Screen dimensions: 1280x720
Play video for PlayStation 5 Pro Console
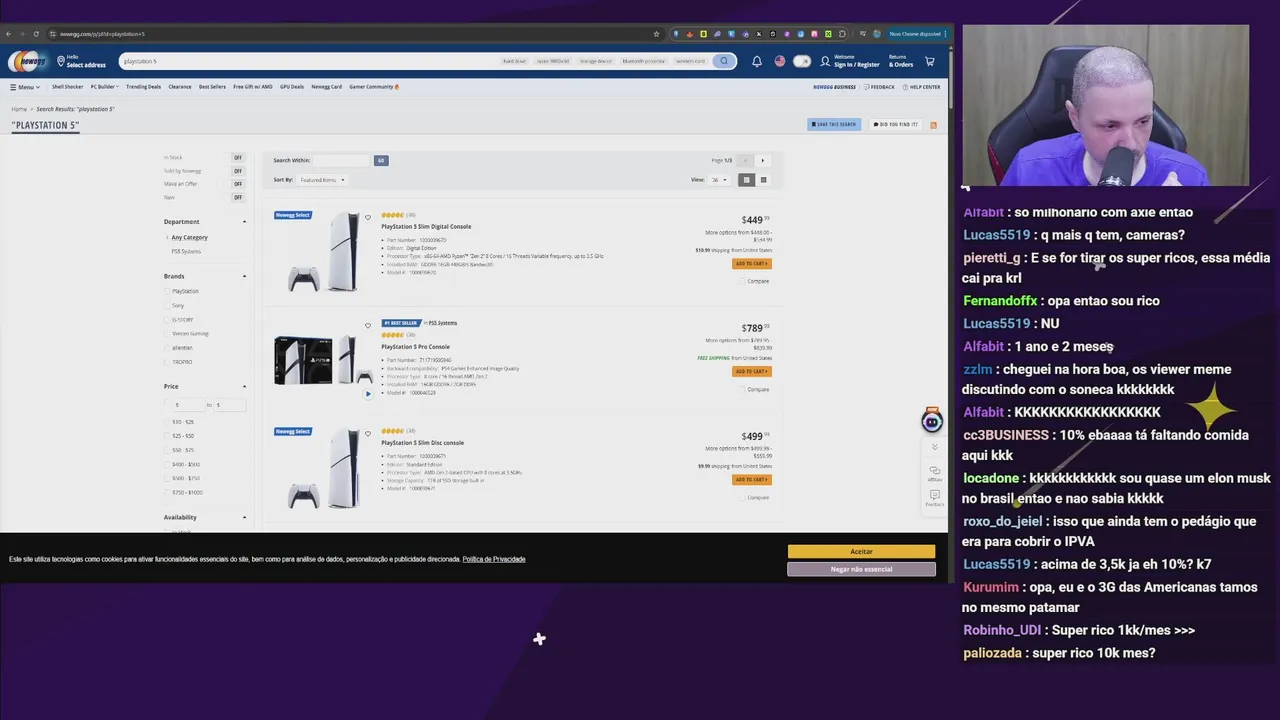(367, 394)
